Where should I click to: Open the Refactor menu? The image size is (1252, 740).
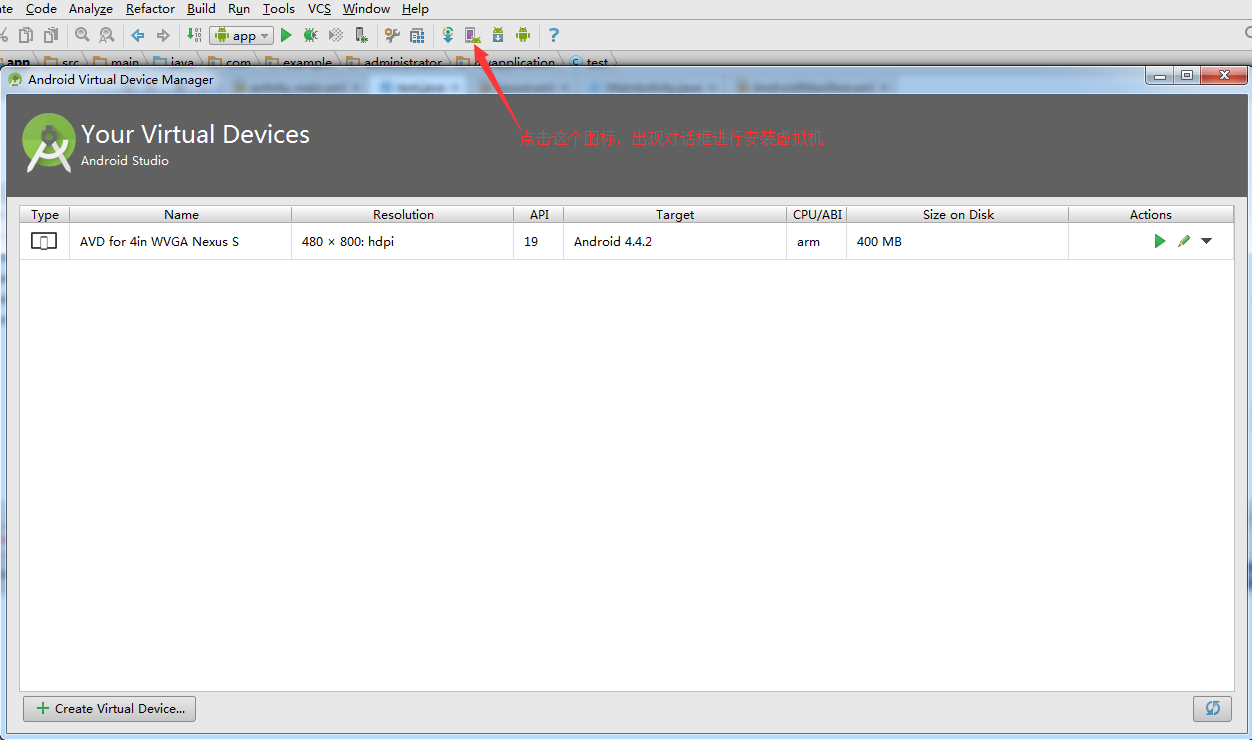coord(151,9)
